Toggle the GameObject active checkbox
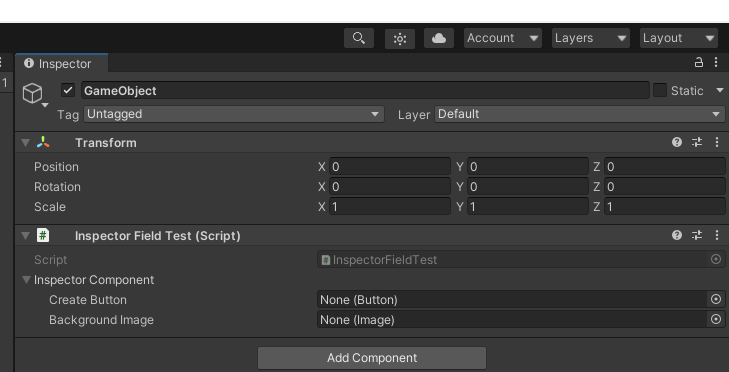This screenshot has width=729, height=372. (x=68, y=90)
